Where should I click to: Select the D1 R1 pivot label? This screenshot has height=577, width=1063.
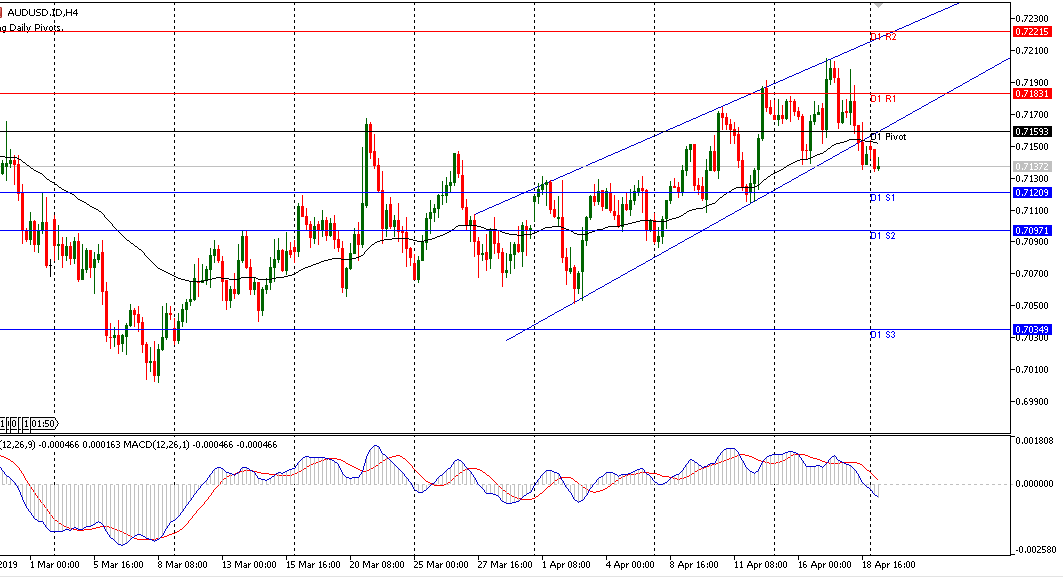coord(883,98)
